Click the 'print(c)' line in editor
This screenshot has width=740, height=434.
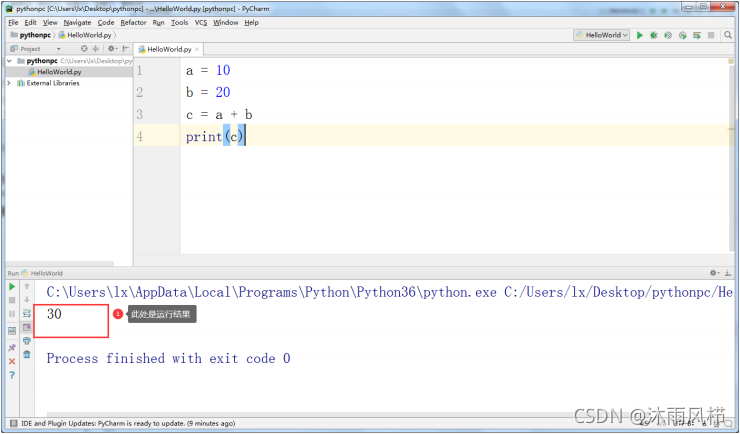pos(215,136)
